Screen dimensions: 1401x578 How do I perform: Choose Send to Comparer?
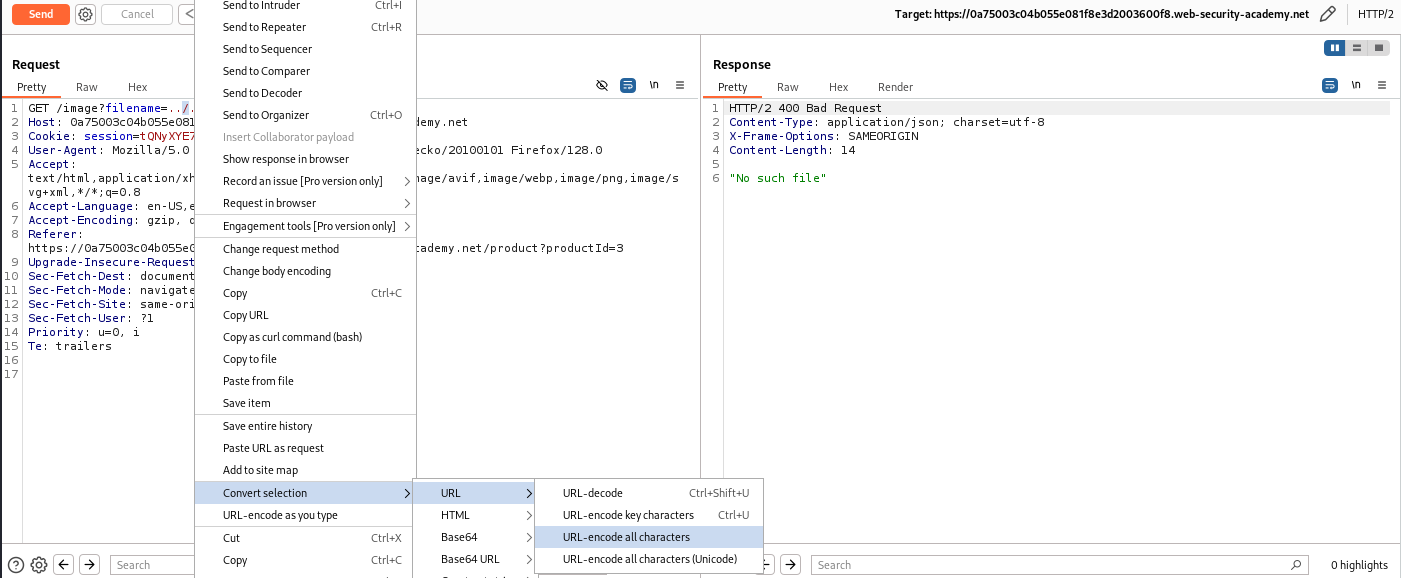[x=305, y=71]
